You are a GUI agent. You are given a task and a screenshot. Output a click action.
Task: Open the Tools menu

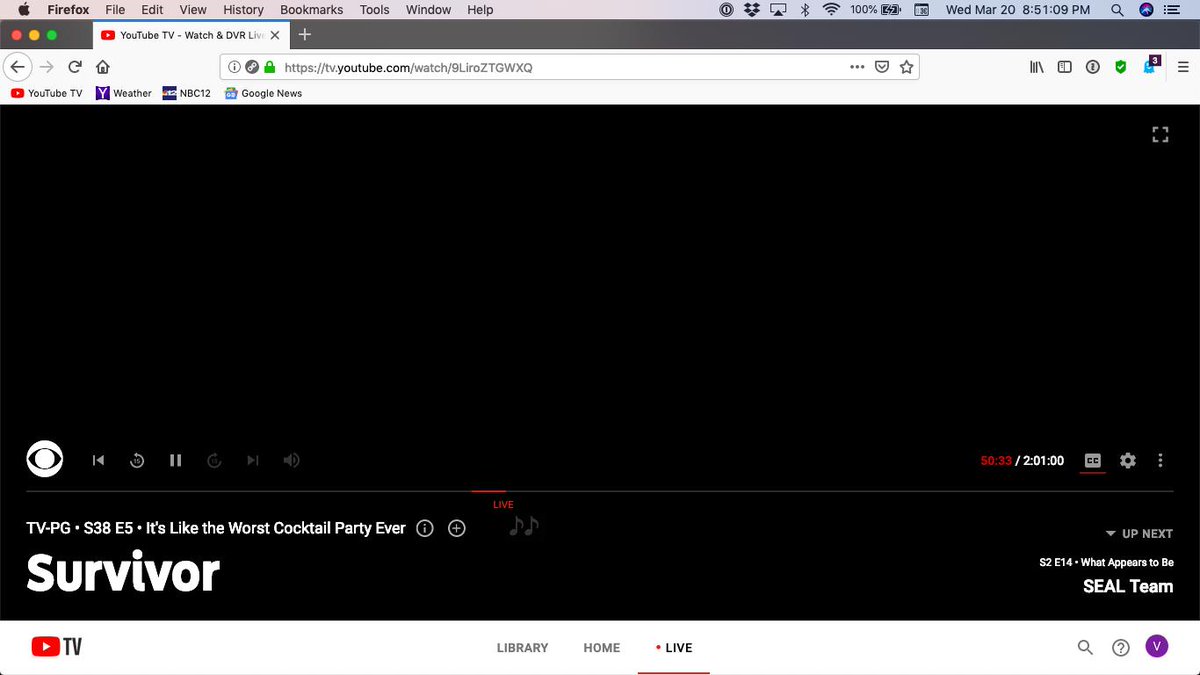(375, 9)
